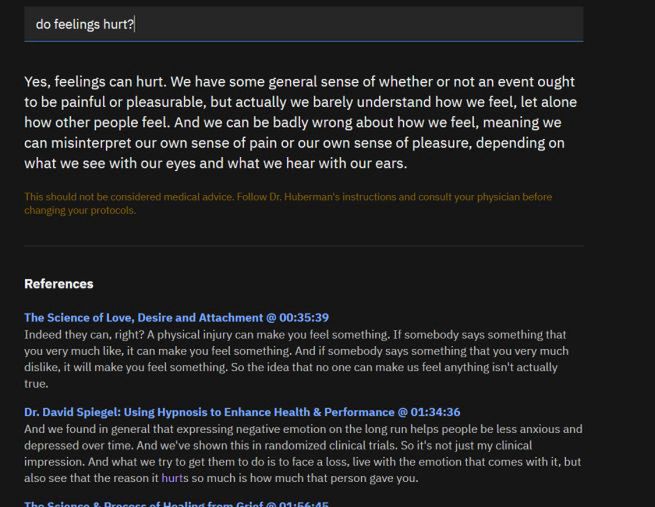Click the excerpt starting 'Indeed they can, right?'
Image resolution: width=655 pixels, height=507 pixels.
point(296,359)
